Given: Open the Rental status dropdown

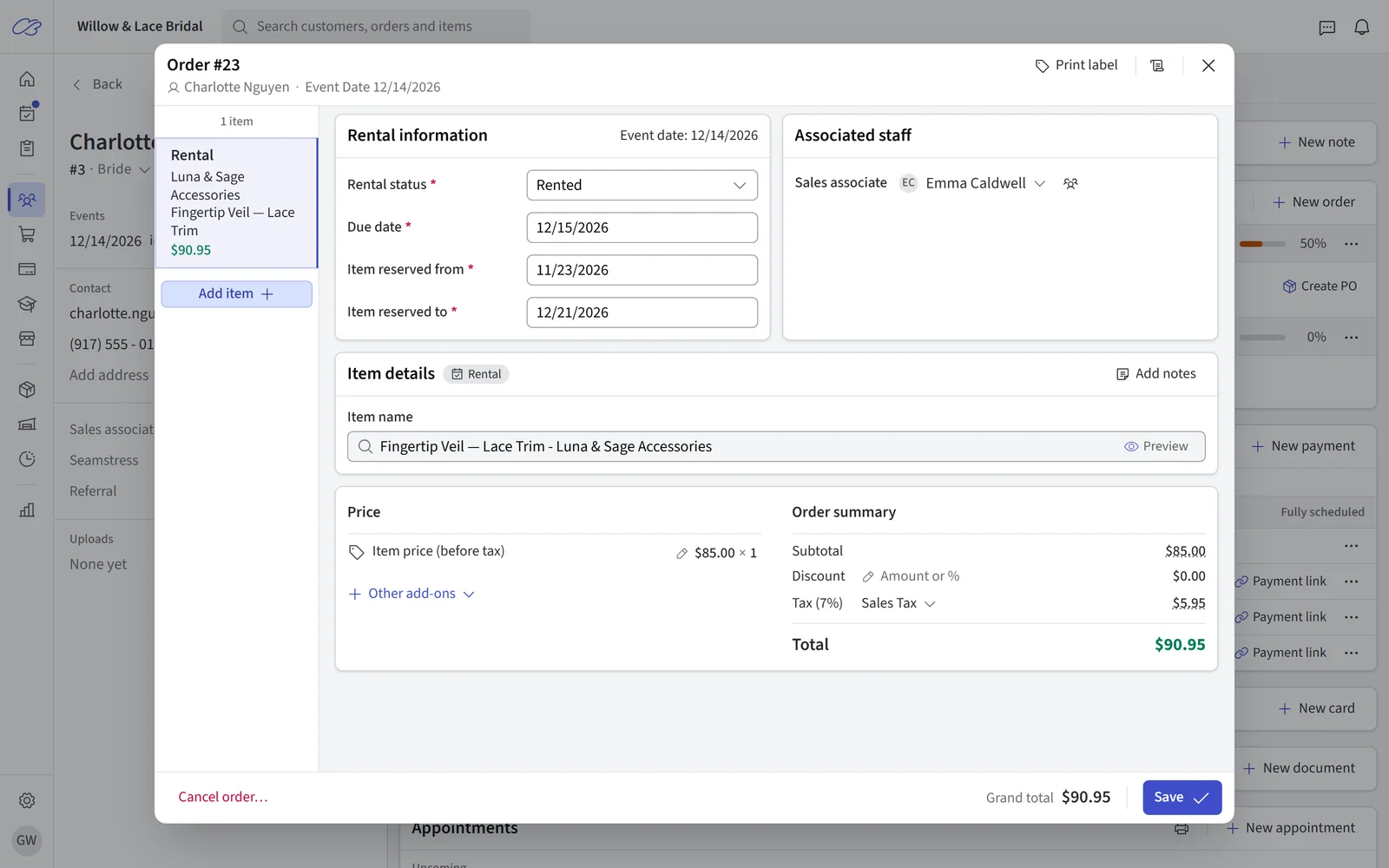Looking at the screenshot, I should 642,185.
